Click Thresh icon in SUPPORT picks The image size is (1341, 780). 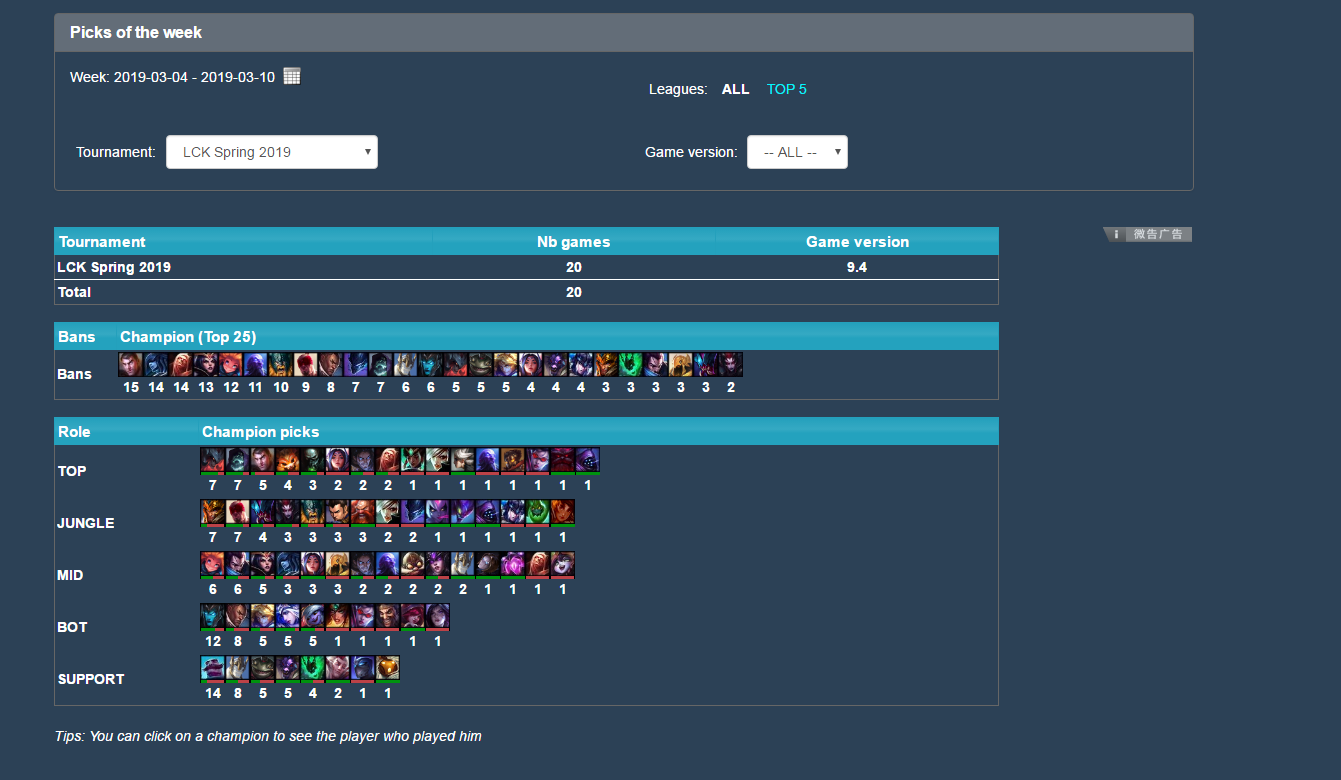click(x=312, y=668)
